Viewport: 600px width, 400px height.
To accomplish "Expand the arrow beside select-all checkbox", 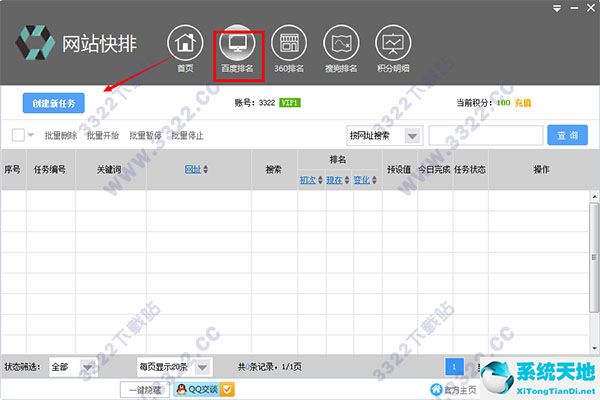I will [31, 135].
